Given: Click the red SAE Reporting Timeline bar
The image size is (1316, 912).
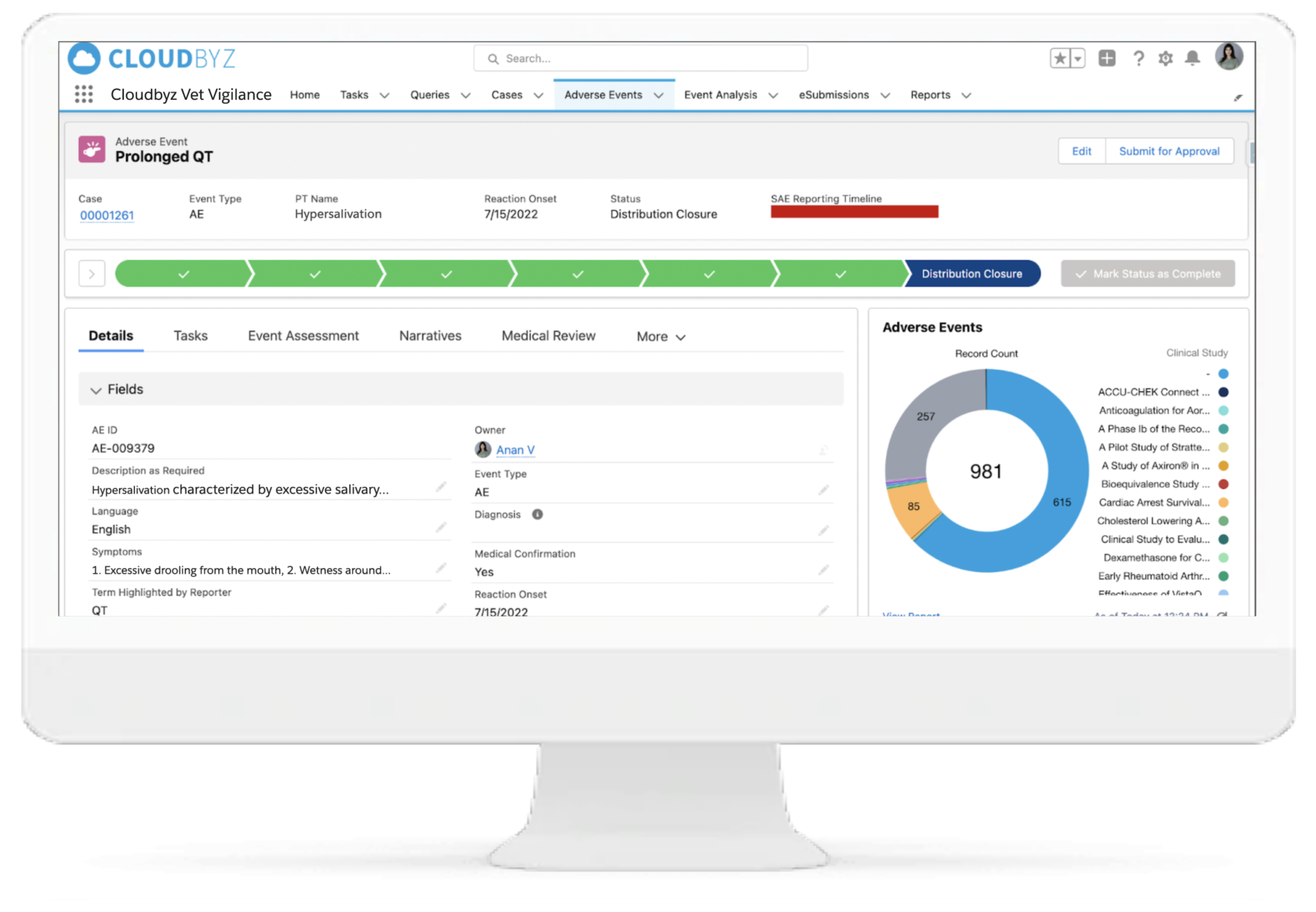Looking at the screenshot, I should pyautogui.click(x=854, y=212).
